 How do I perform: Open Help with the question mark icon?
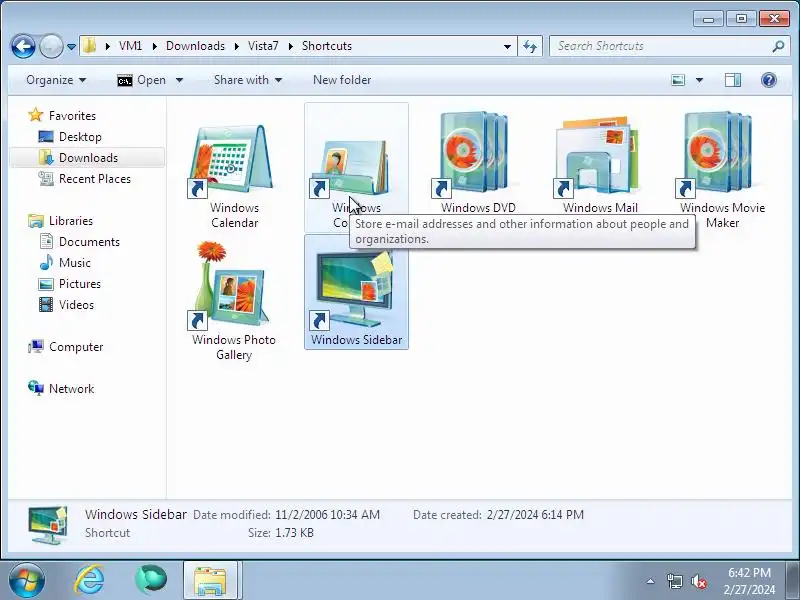[768, 80]
